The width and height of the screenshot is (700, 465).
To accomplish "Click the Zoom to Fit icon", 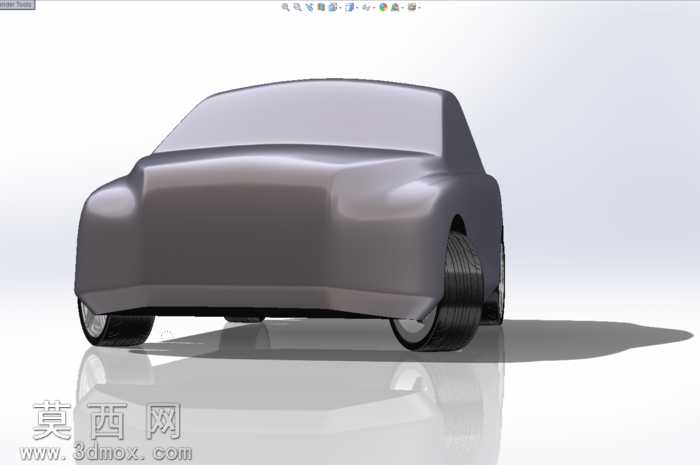I will click(x=286, y=7).
